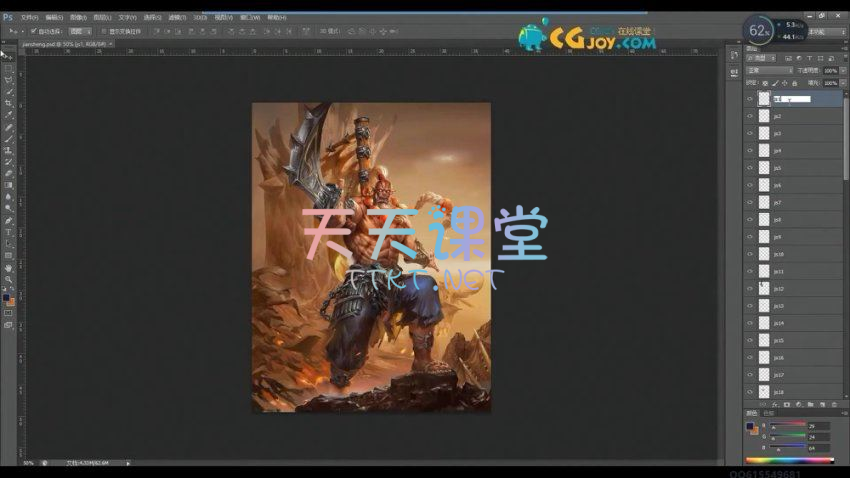This screenshot has height=478, width=850.
Task: Open the 滤镜 (Filter) menu
Action: click(x=175, y=17)
